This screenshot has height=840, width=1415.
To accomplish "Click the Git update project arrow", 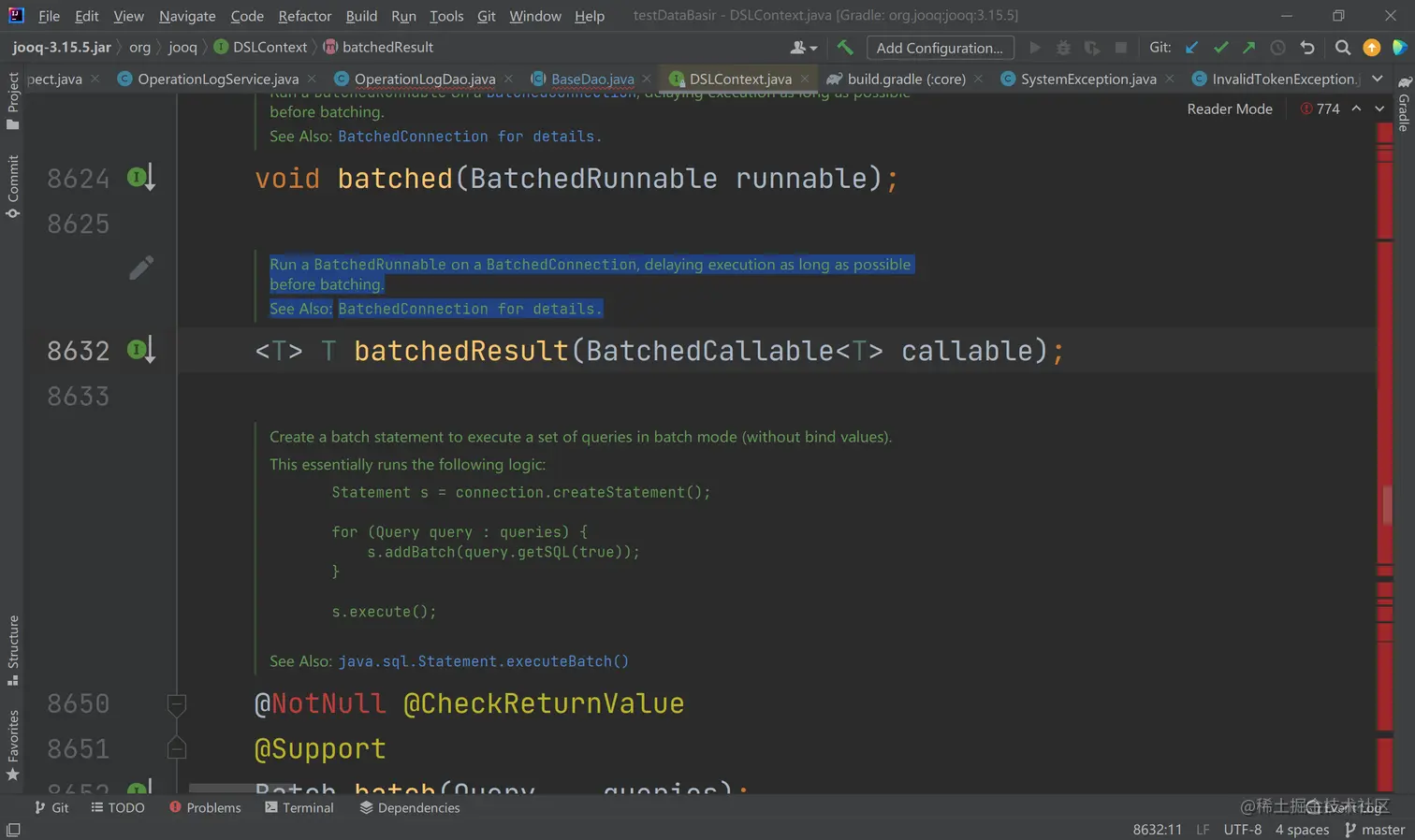I will pyautogui.click(x=1191, y=48).
